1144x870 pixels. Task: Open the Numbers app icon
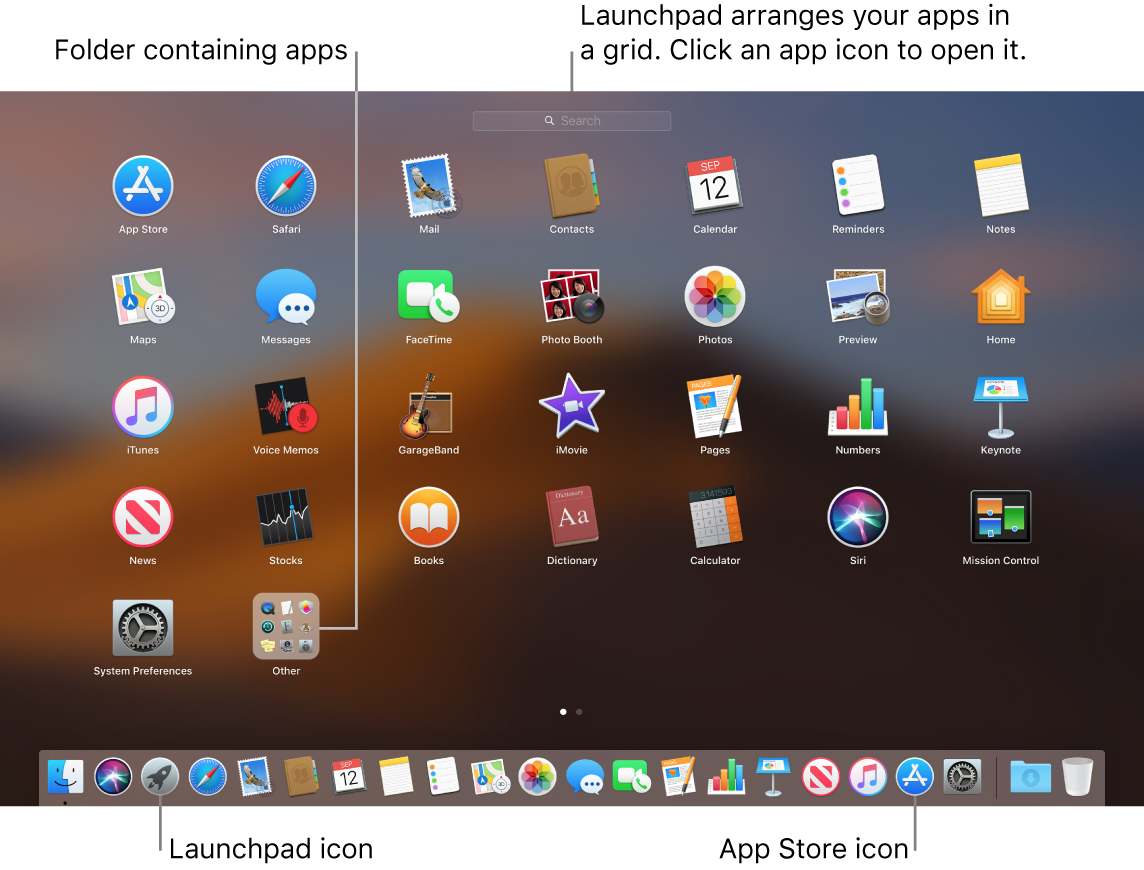point(857,407)
